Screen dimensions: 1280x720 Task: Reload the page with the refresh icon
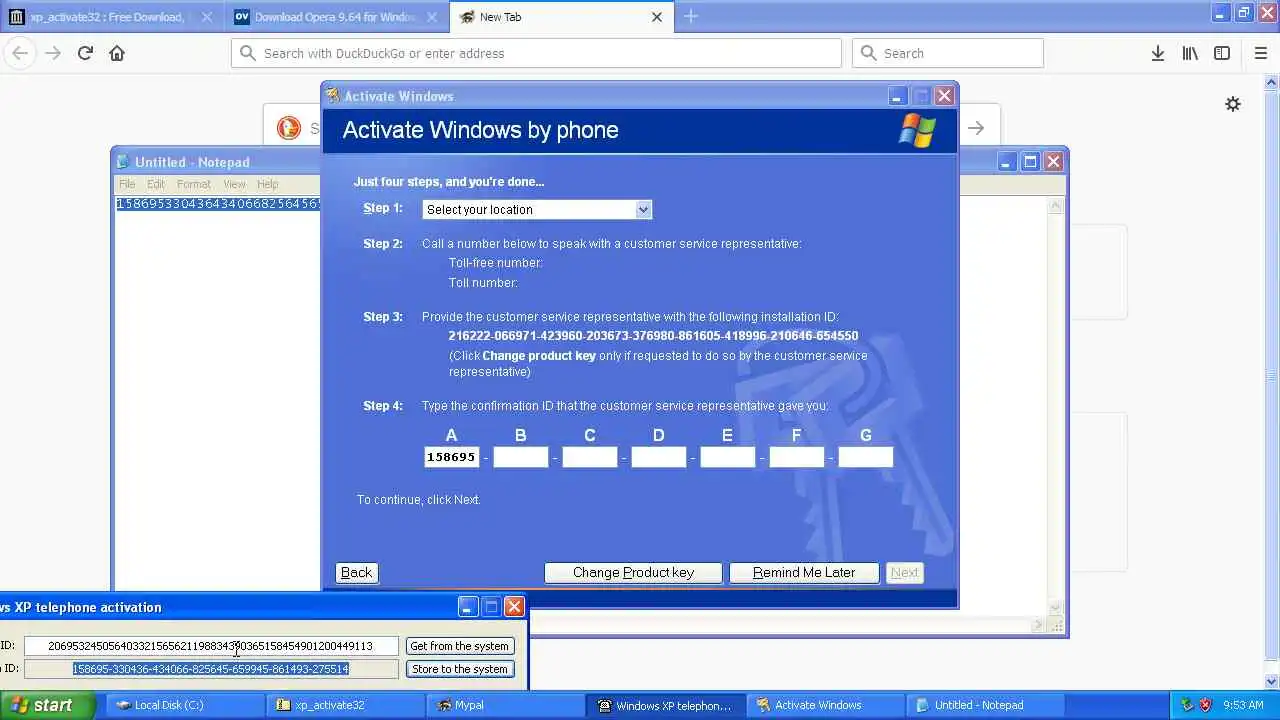85,53
